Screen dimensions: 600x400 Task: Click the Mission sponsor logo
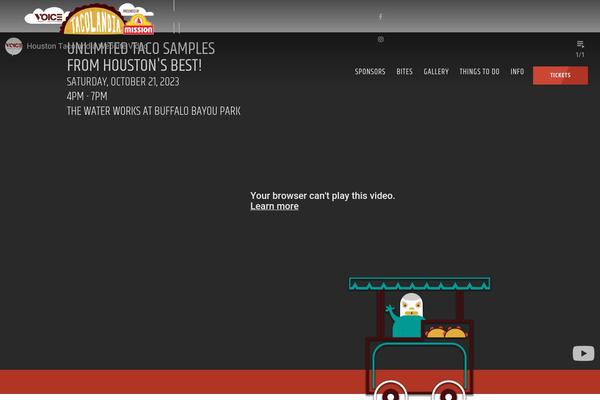139,24
